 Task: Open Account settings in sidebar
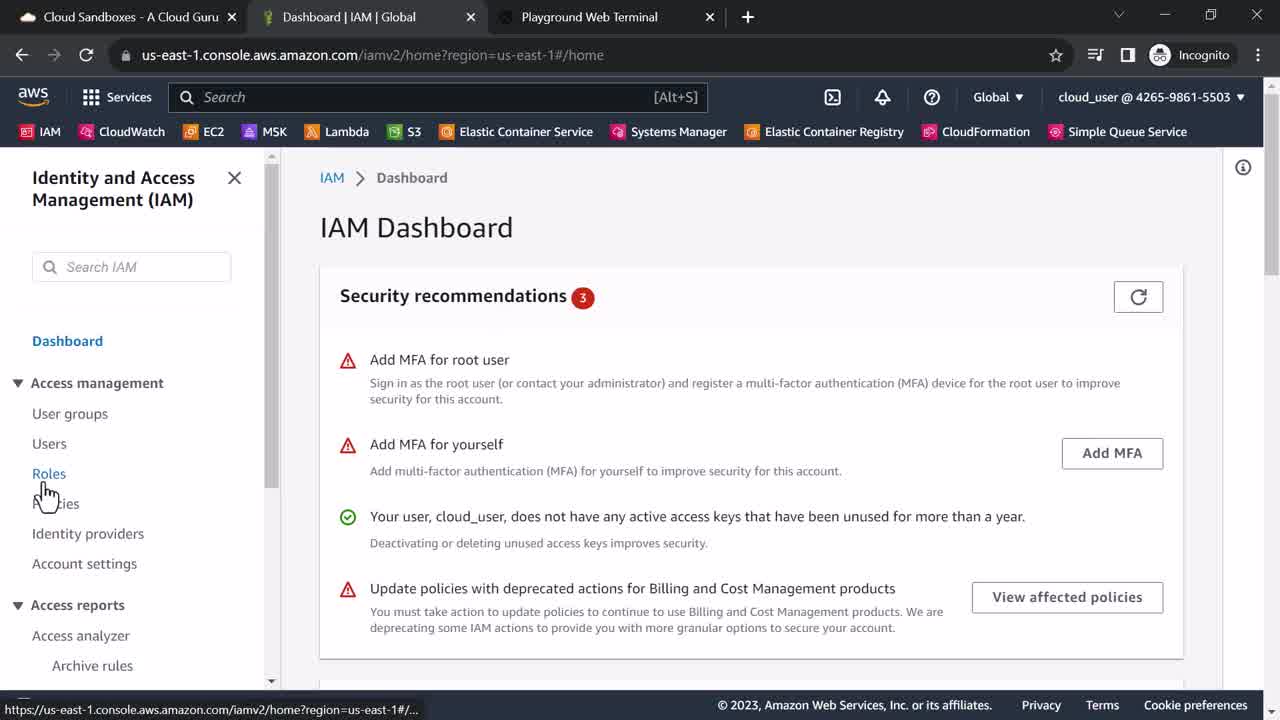tap(84, 564)
